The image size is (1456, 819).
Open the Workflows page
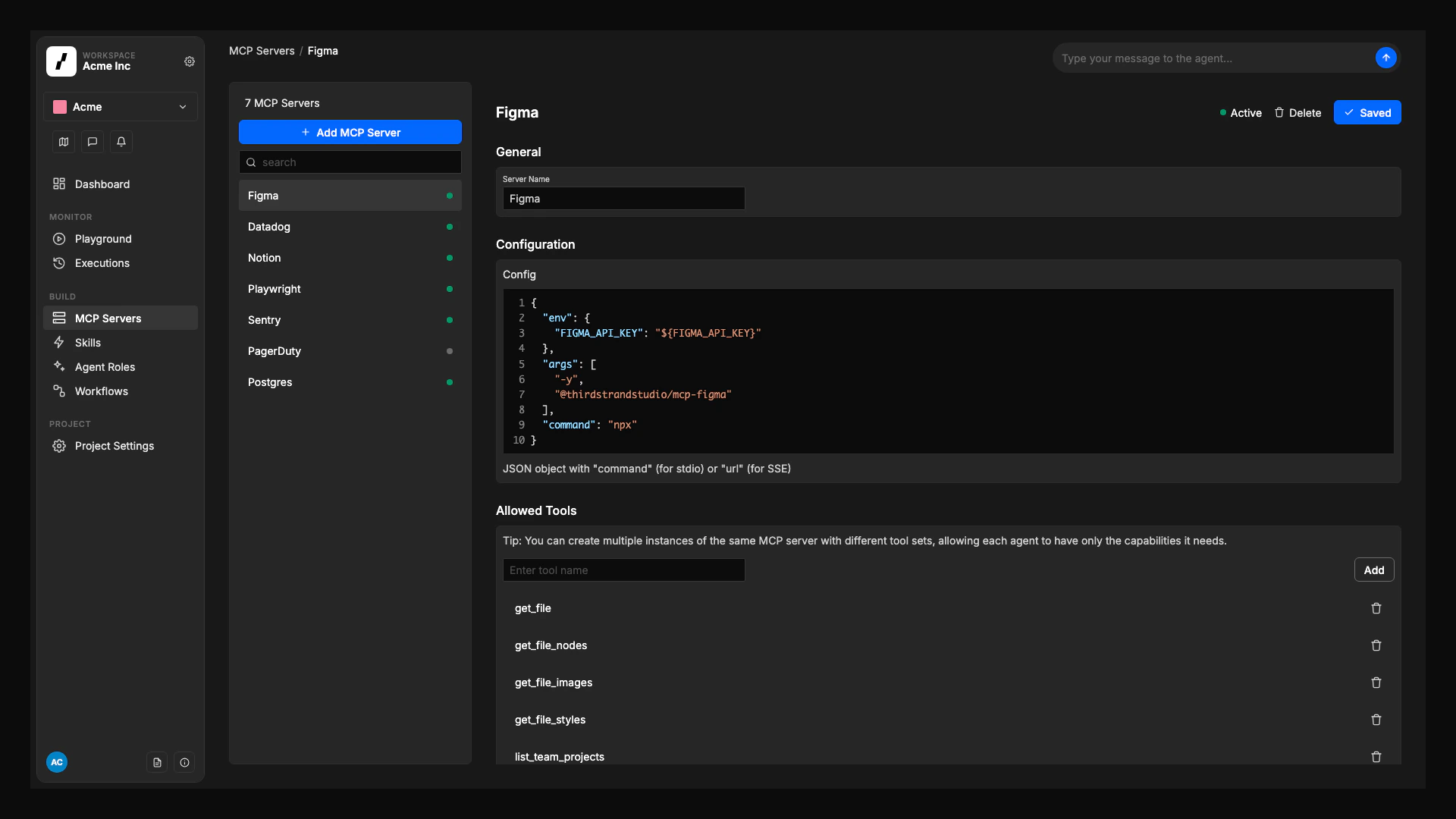(121, 391)
